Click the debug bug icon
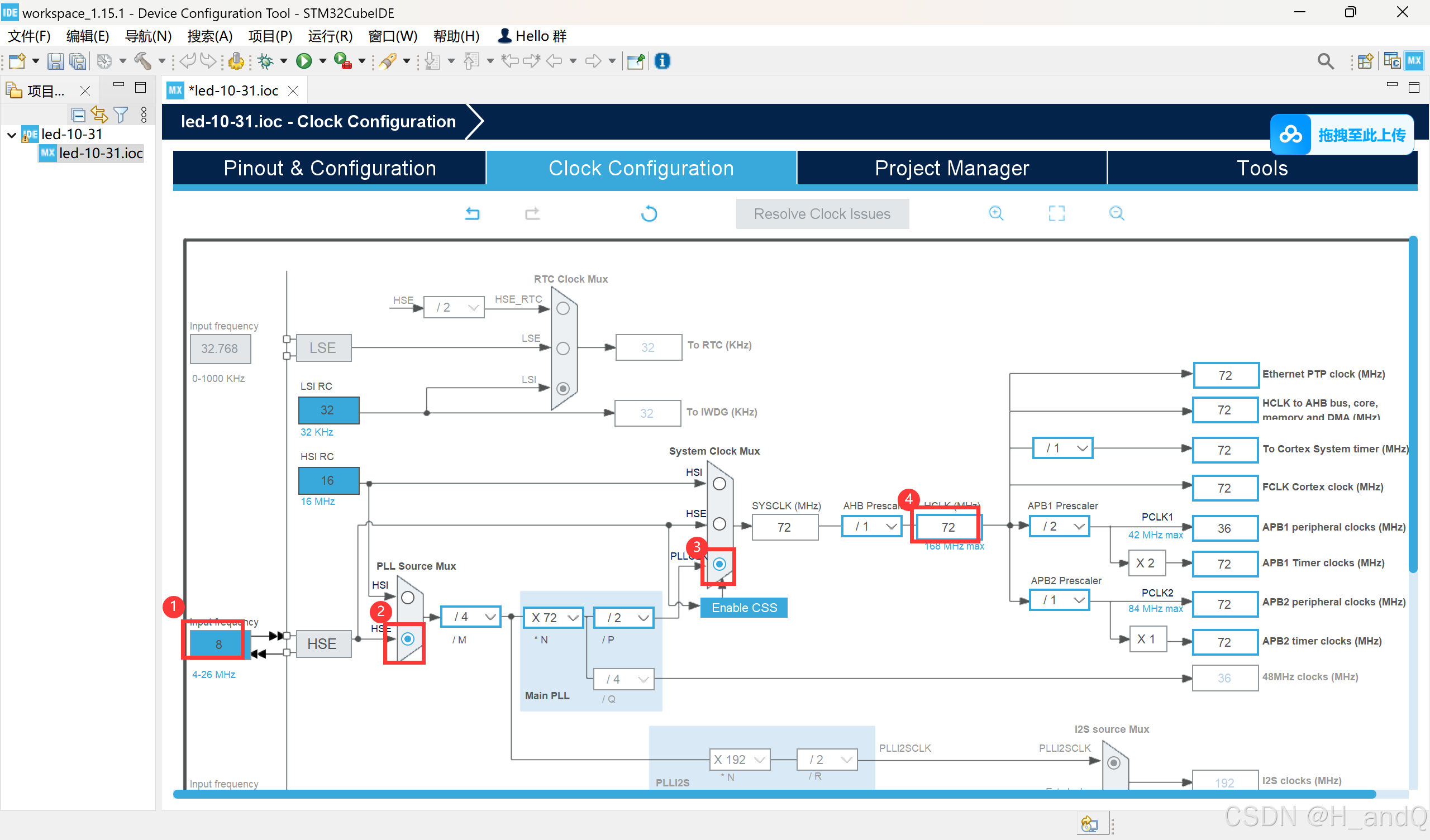Image resolution: width=1430 pixels, height=840 pixels. click(265, 61)
